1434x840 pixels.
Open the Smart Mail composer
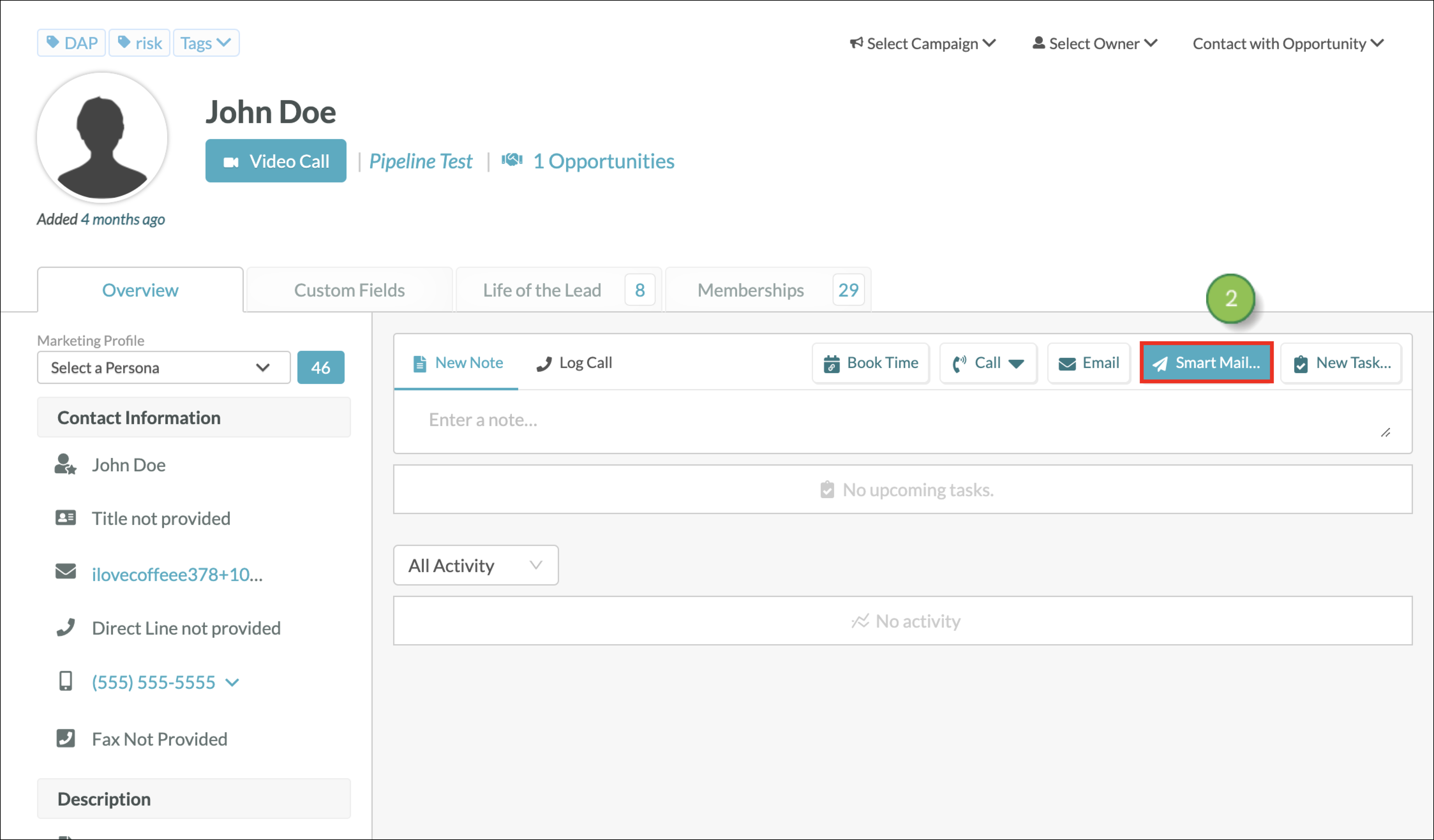pyautogui.click(x=1206, y=363)
